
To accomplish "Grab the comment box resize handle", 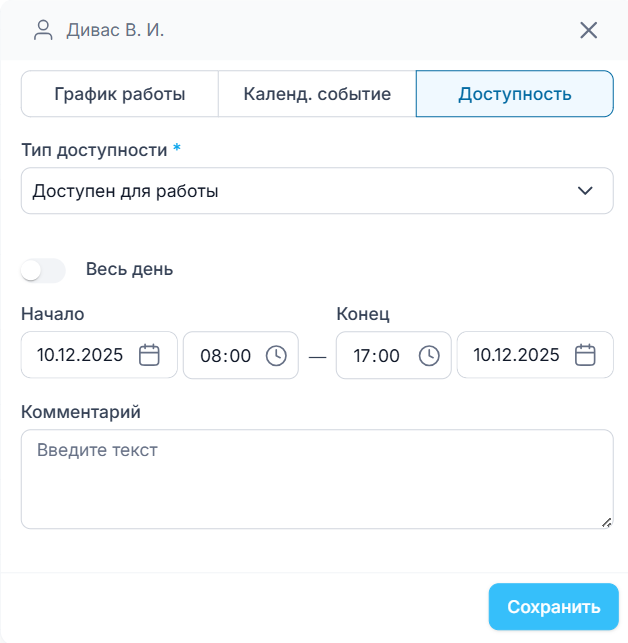I will coord(607,522).
